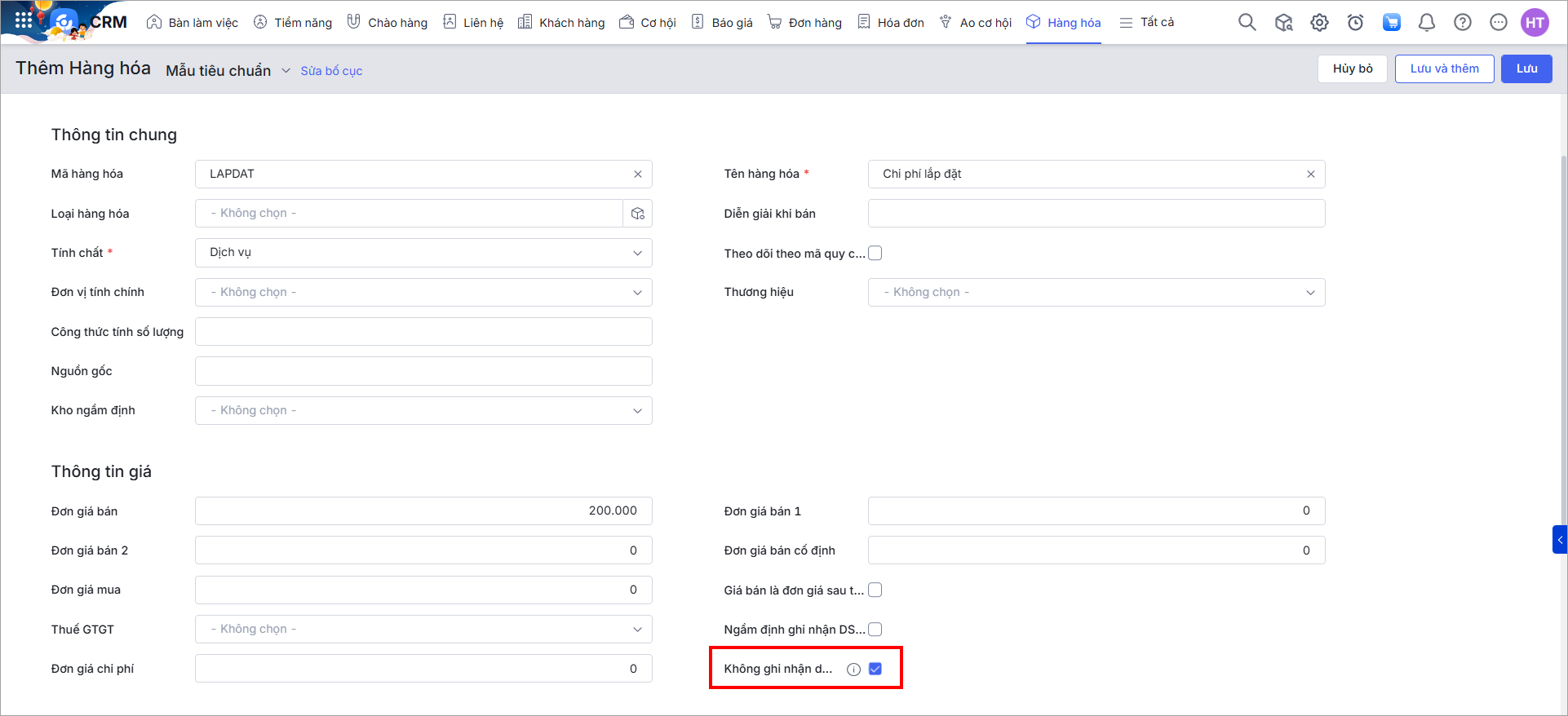
Task: Open the alarm clock reminders icon
Action: tap(1355, 22)
